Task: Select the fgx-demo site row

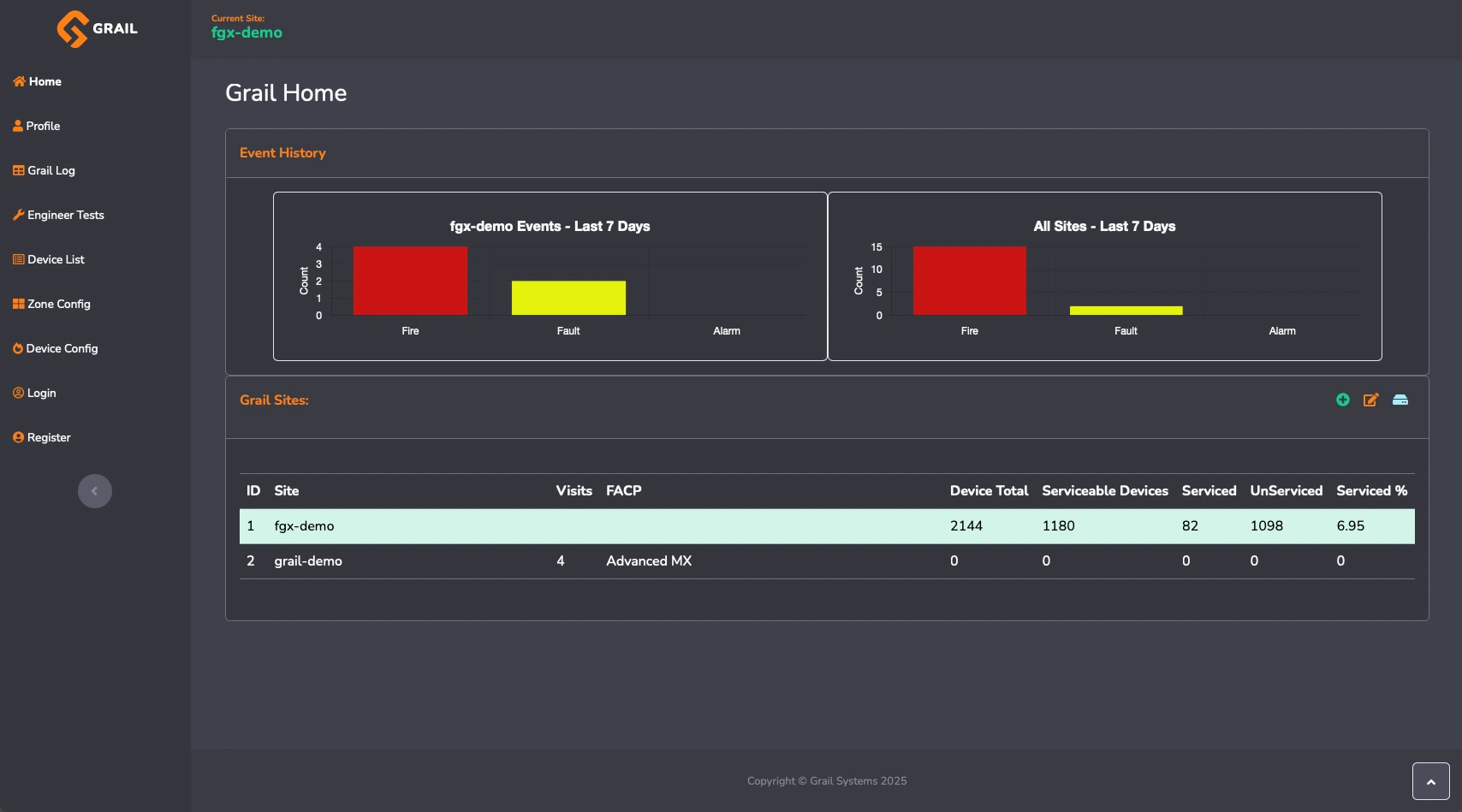Action: pyautogui.click(x=304, y=526)
